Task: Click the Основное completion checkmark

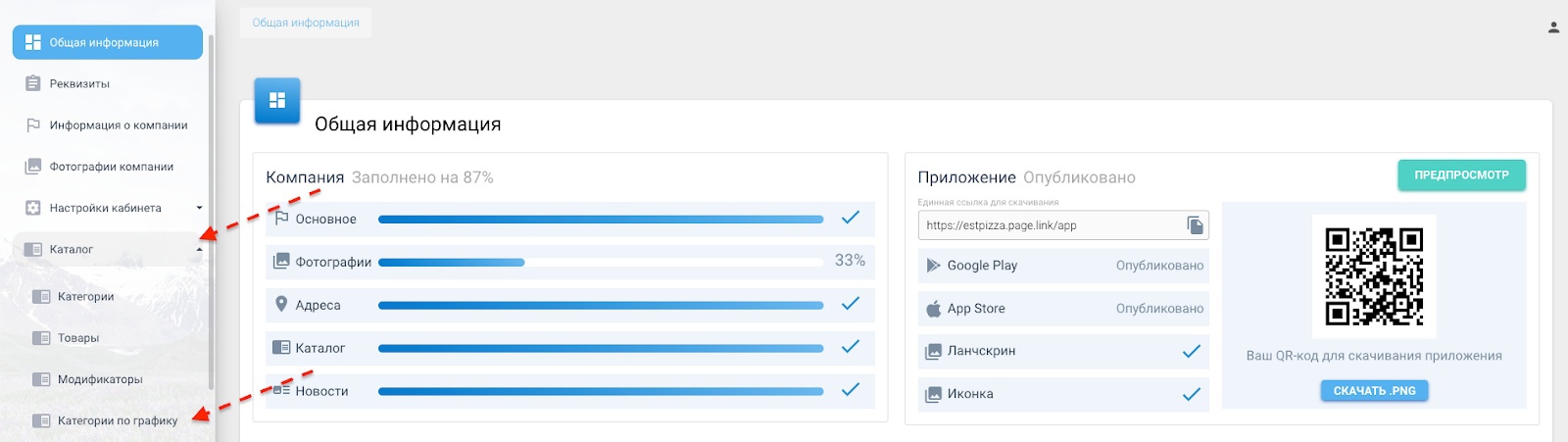Action: tap(850, 218)
